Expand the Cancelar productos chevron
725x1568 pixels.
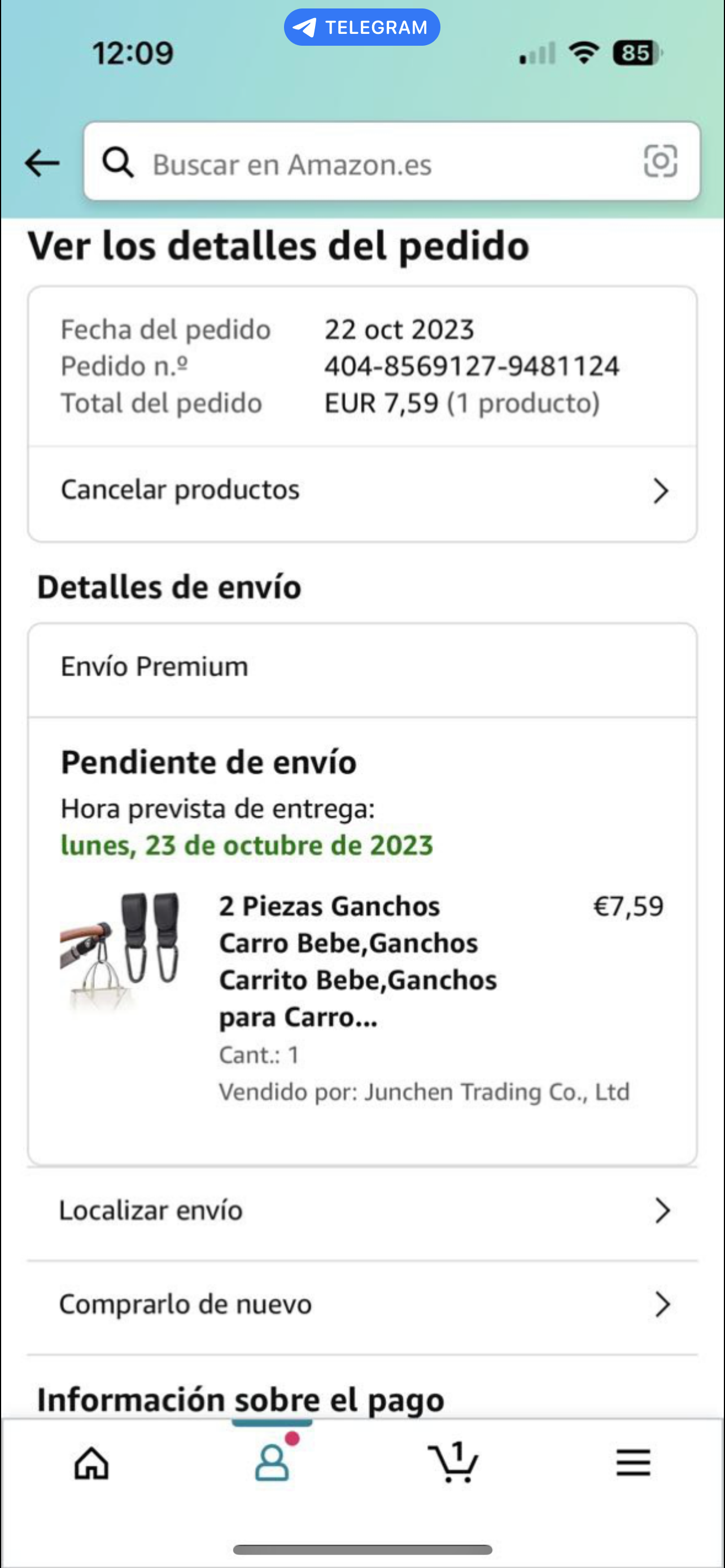tap(661, 490)
